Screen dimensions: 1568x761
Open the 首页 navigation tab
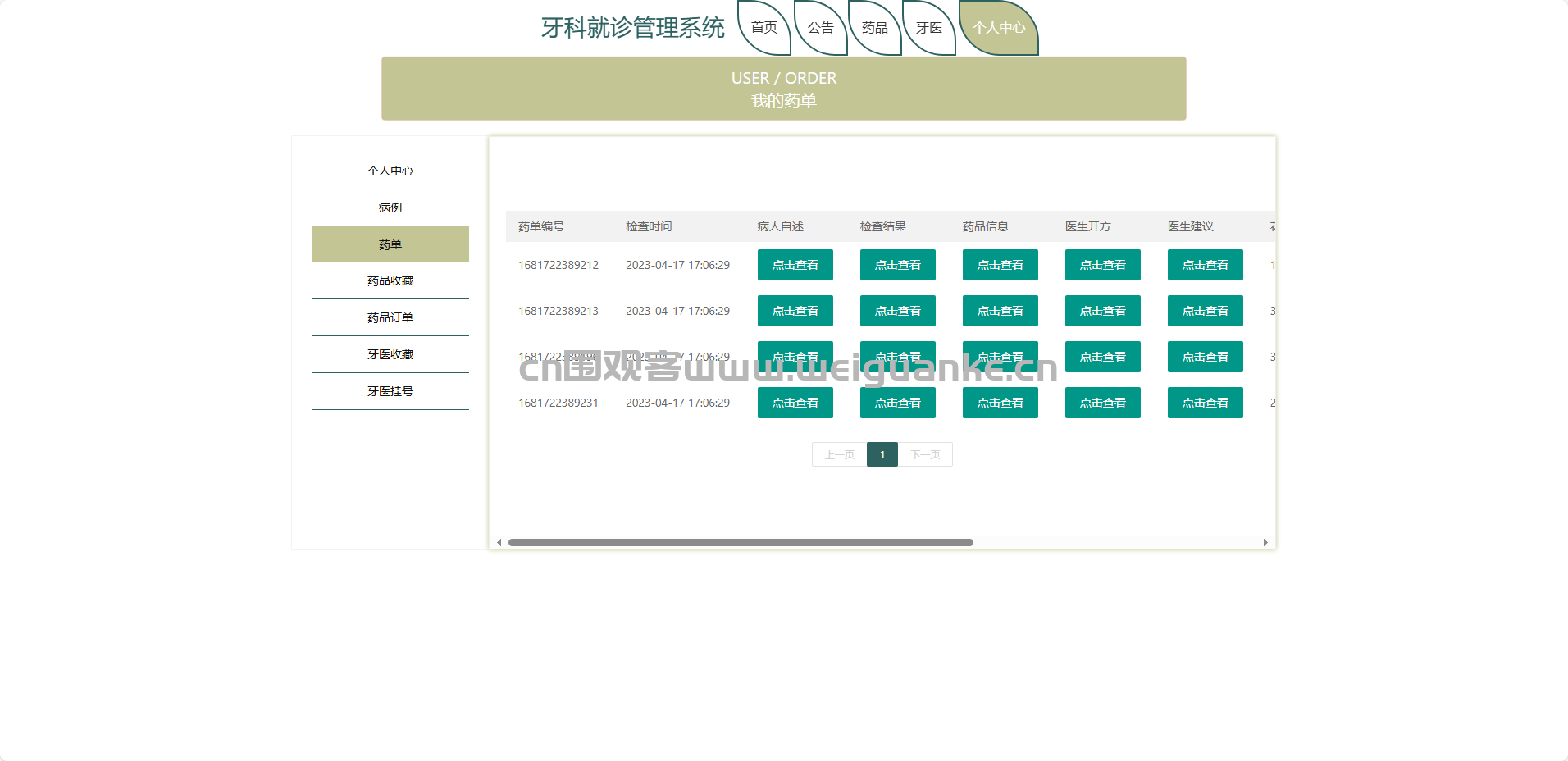click(x=764, y=28)
